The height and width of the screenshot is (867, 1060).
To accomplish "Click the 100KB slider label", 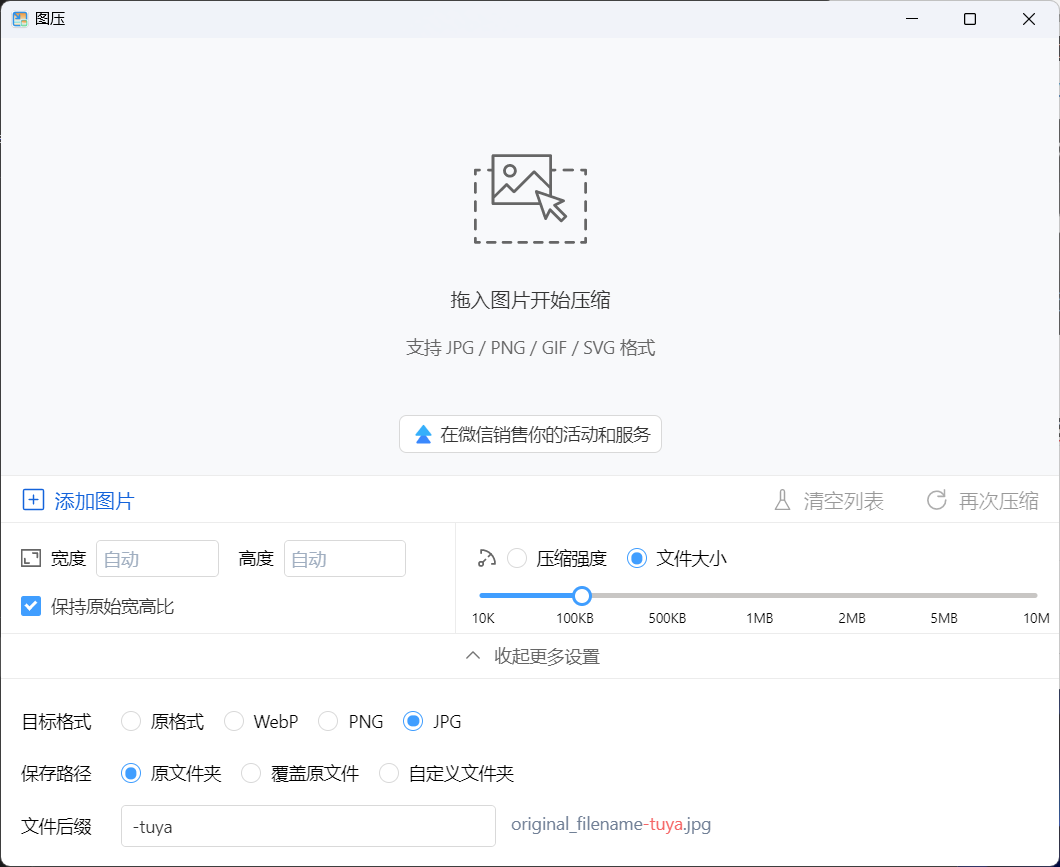I will (x=575, y=618).
